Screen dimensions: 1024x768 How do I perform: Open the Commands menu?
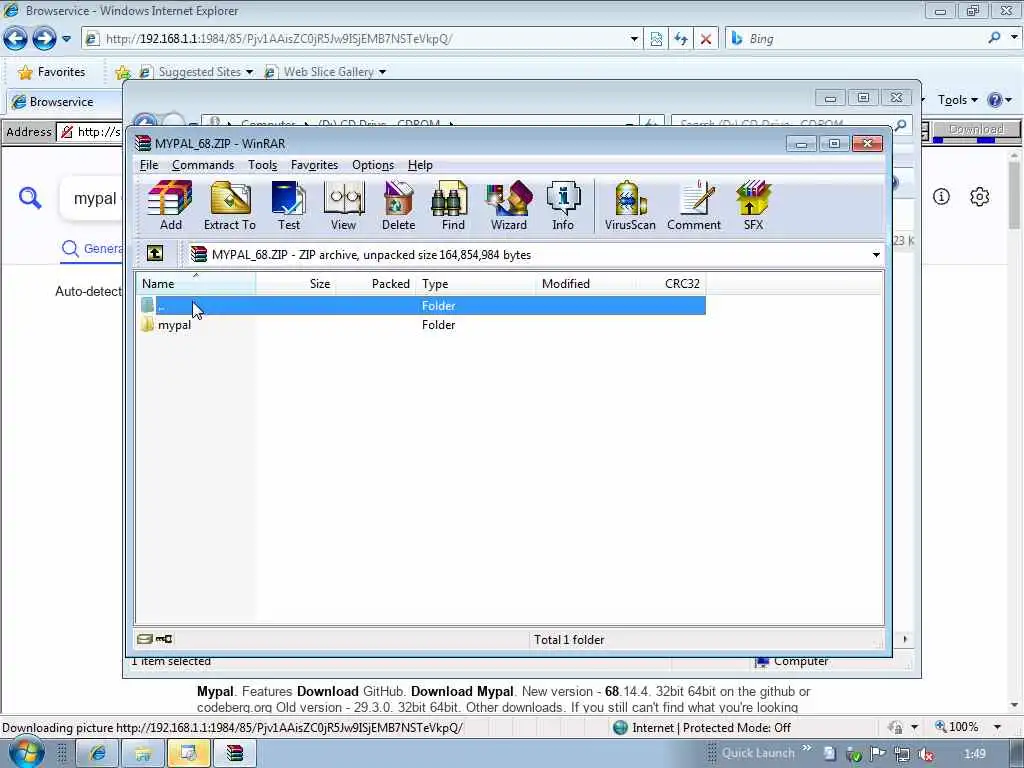(202, 165)
